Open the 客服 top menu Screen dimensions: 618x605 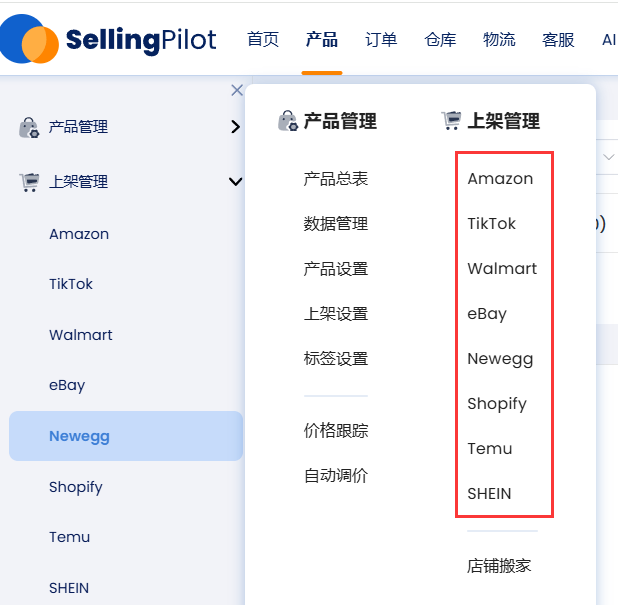(558, 40)
